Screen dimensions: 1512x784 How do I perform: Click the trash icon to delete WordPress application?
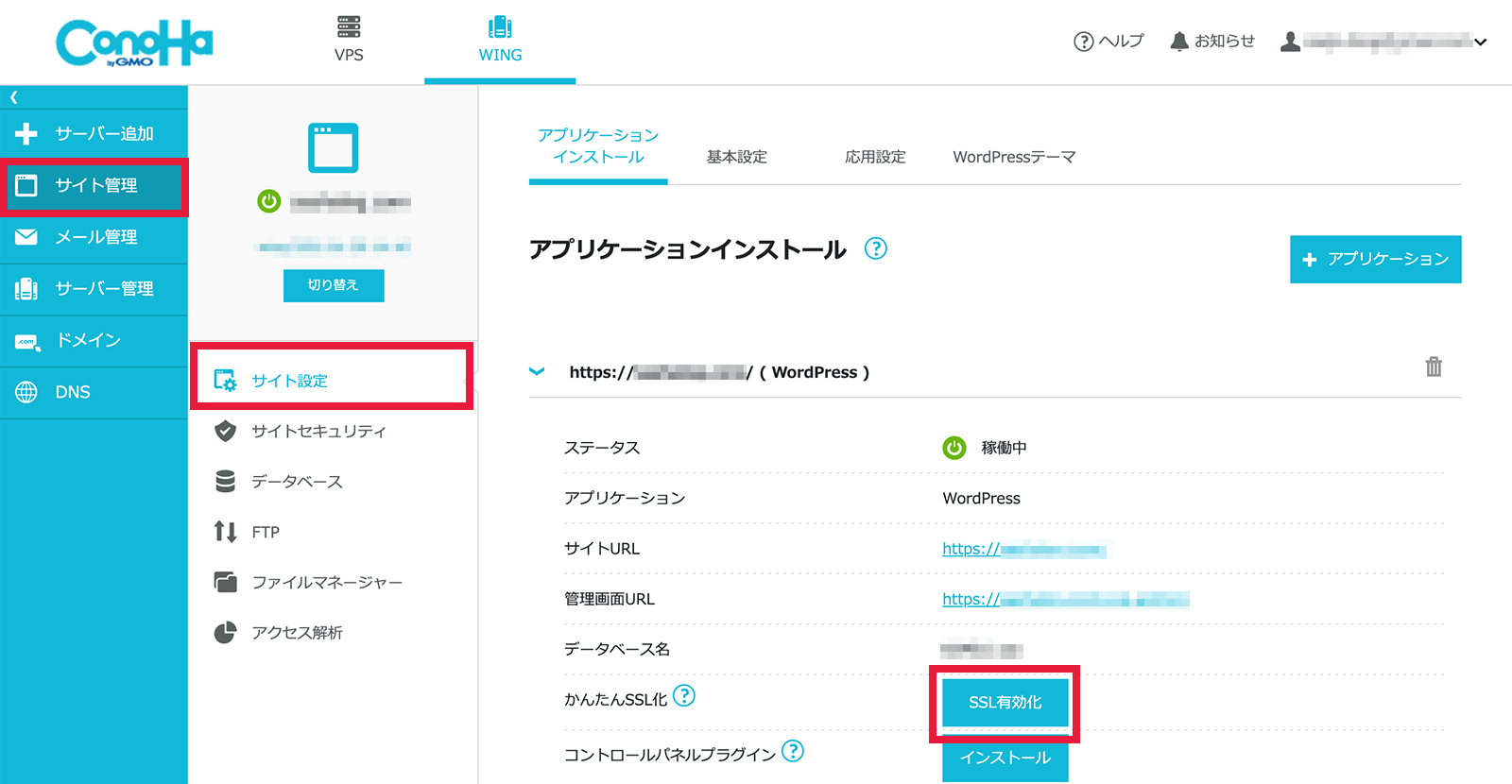point(1434,366)
